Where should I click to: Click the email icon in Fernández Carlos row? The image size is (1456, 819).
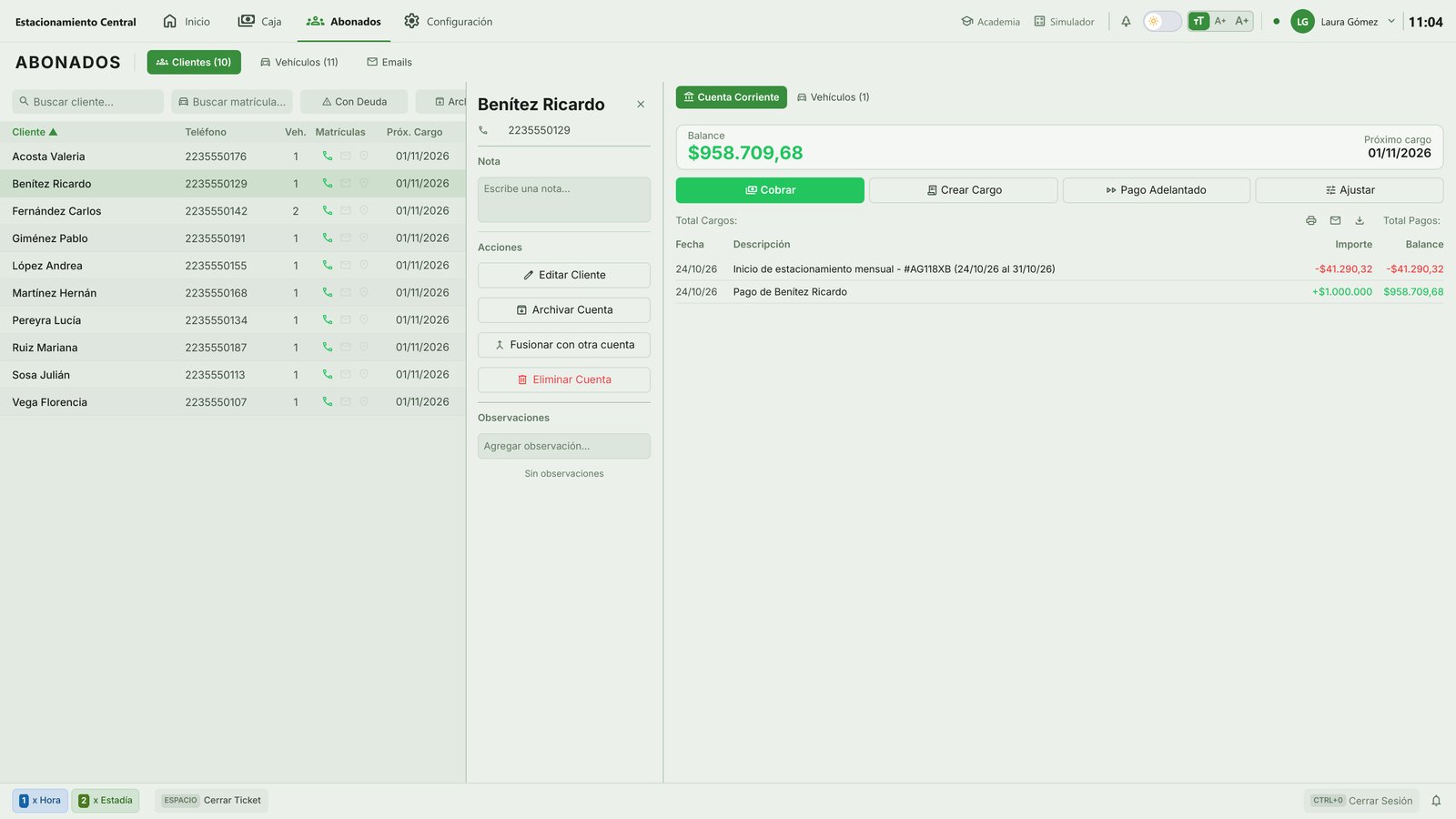(x=346, y=210)
